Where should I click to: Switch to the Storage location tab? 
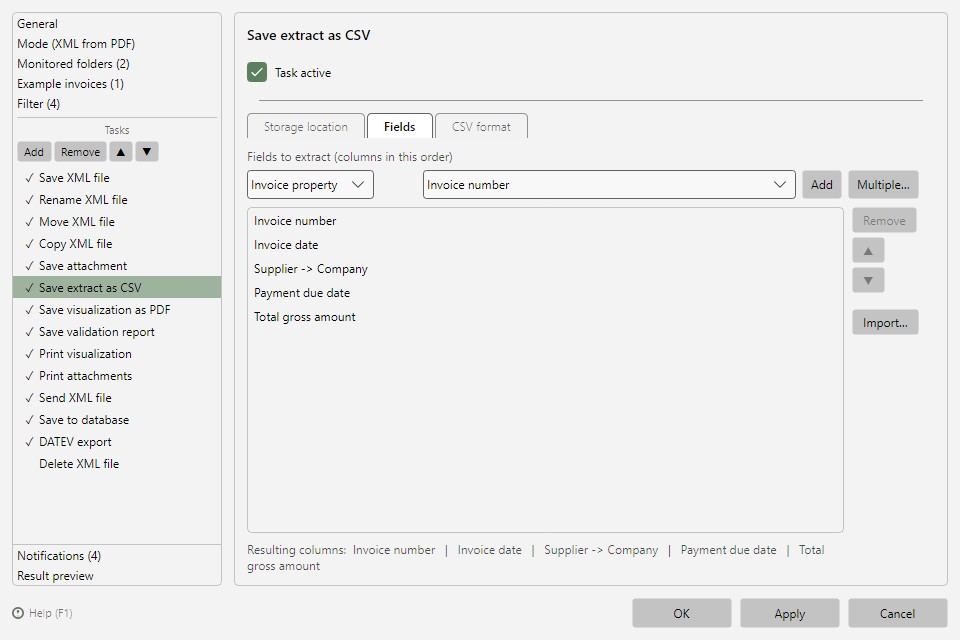[x=306, y=127]
